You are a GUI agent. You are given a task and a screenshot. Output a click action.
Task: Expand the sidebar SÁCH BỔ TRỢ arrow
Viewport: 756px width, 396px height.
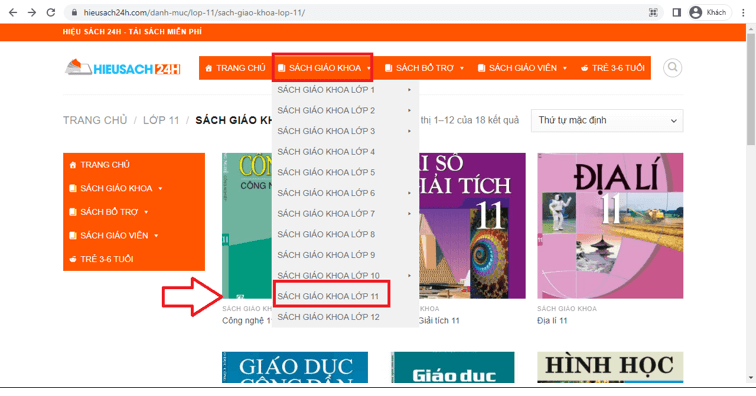pos(146,212)
